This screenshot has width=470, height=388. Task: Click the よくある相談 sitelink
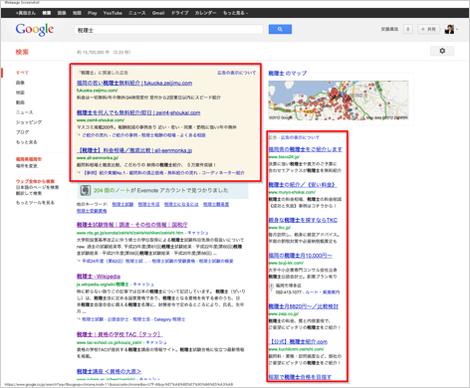click(193, 135)
